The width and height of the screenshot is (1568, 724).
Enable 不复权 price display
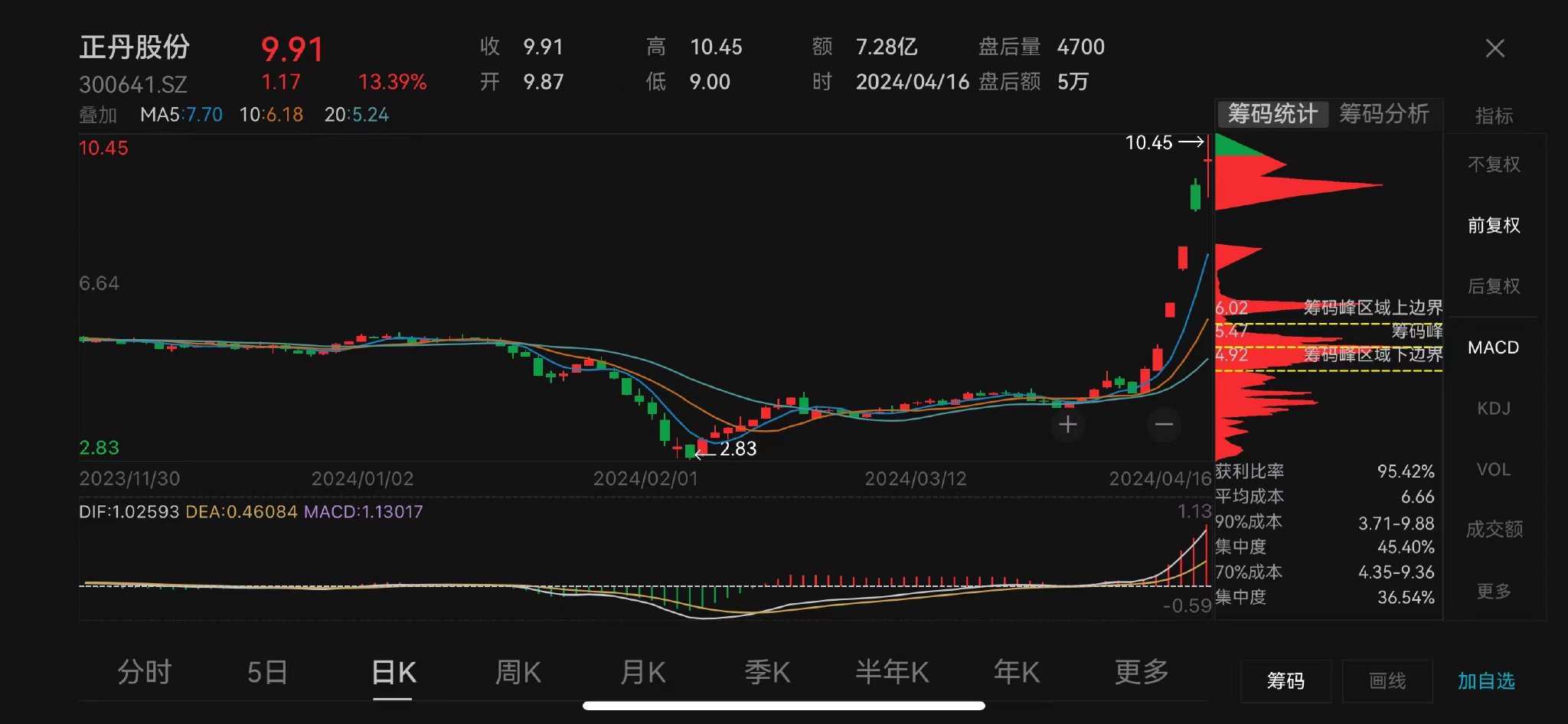[x=1493, y=164]
